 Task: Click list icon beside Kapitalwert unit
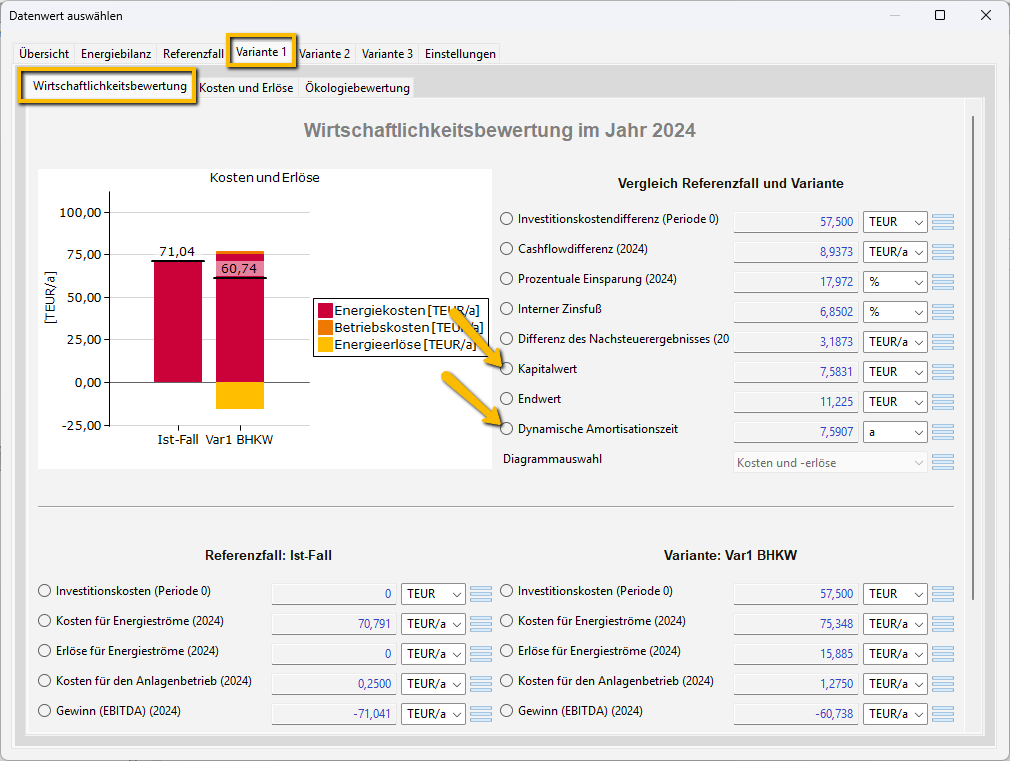942,372
